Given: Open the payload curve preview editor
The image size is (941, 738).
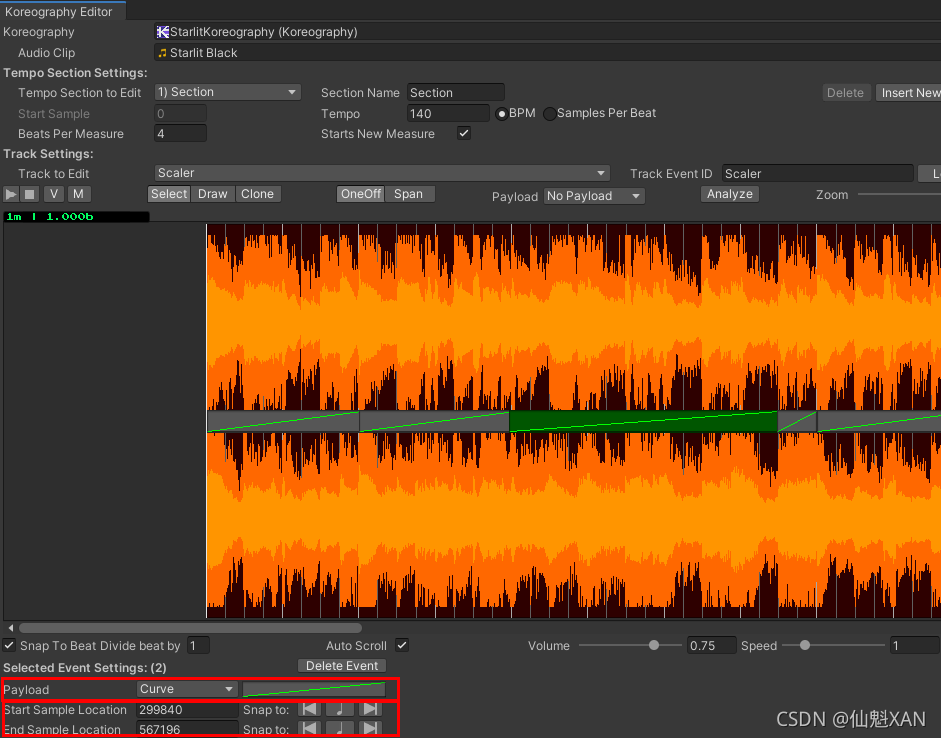Looking at the screenshot, I should tap(313, 689).
